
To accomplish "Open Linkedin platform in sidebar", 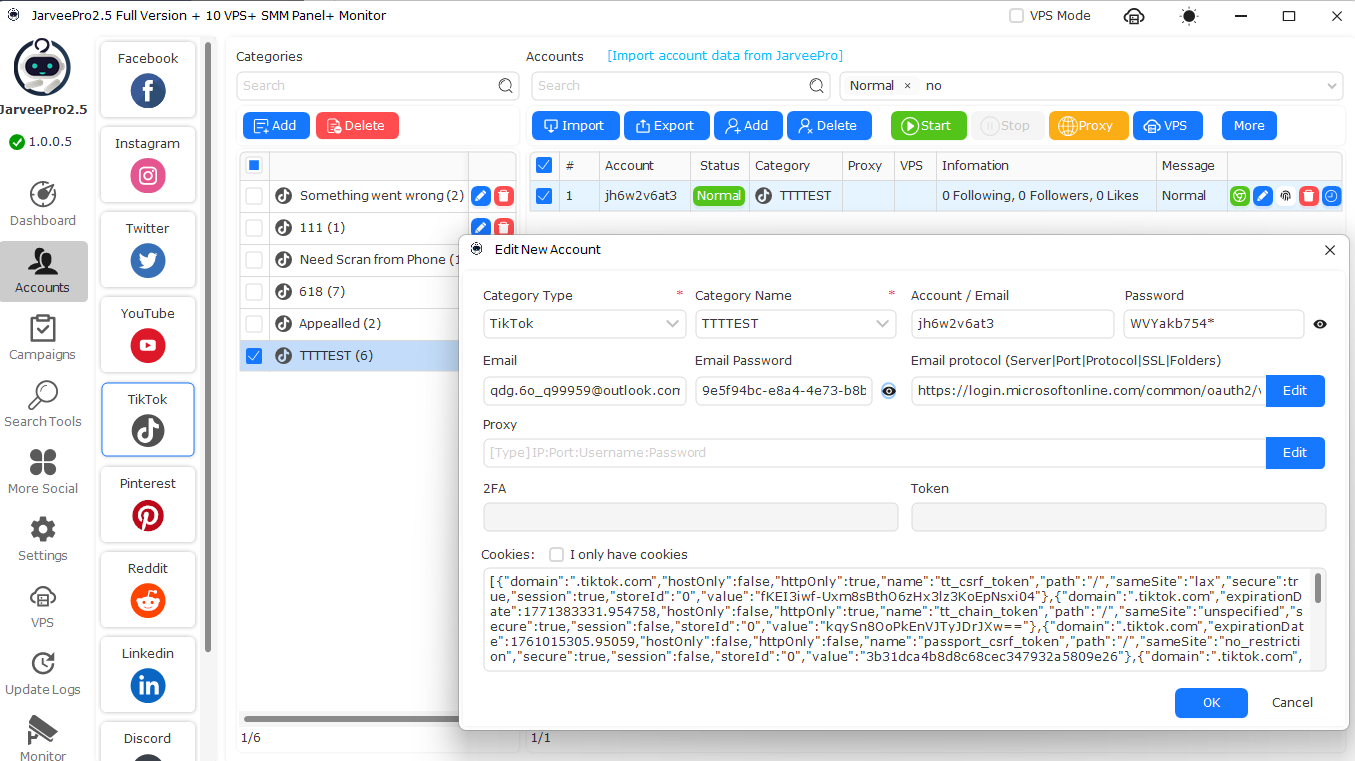I will pyautogui.click(x=148, y=674).
